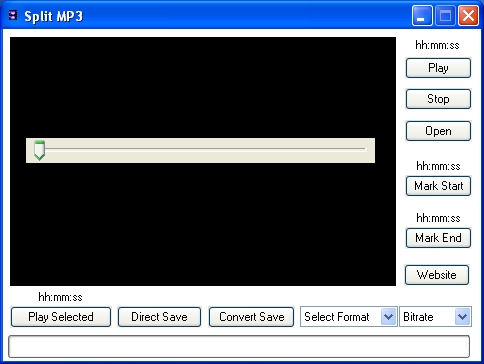The image size is (484, 364).
Task: Minimize the Split MP3 window
Action: pos(422,15)
